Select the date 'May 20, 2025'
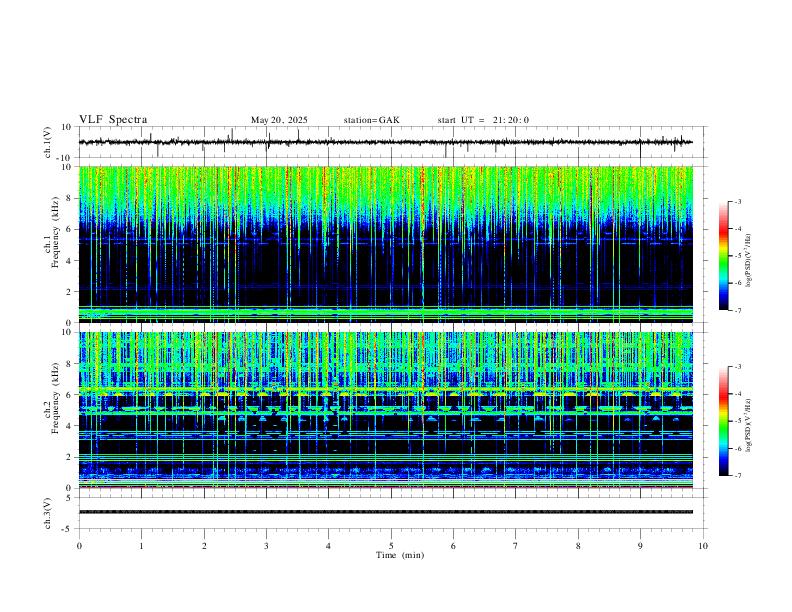The image size is (792, 612). tap(279, 120)
